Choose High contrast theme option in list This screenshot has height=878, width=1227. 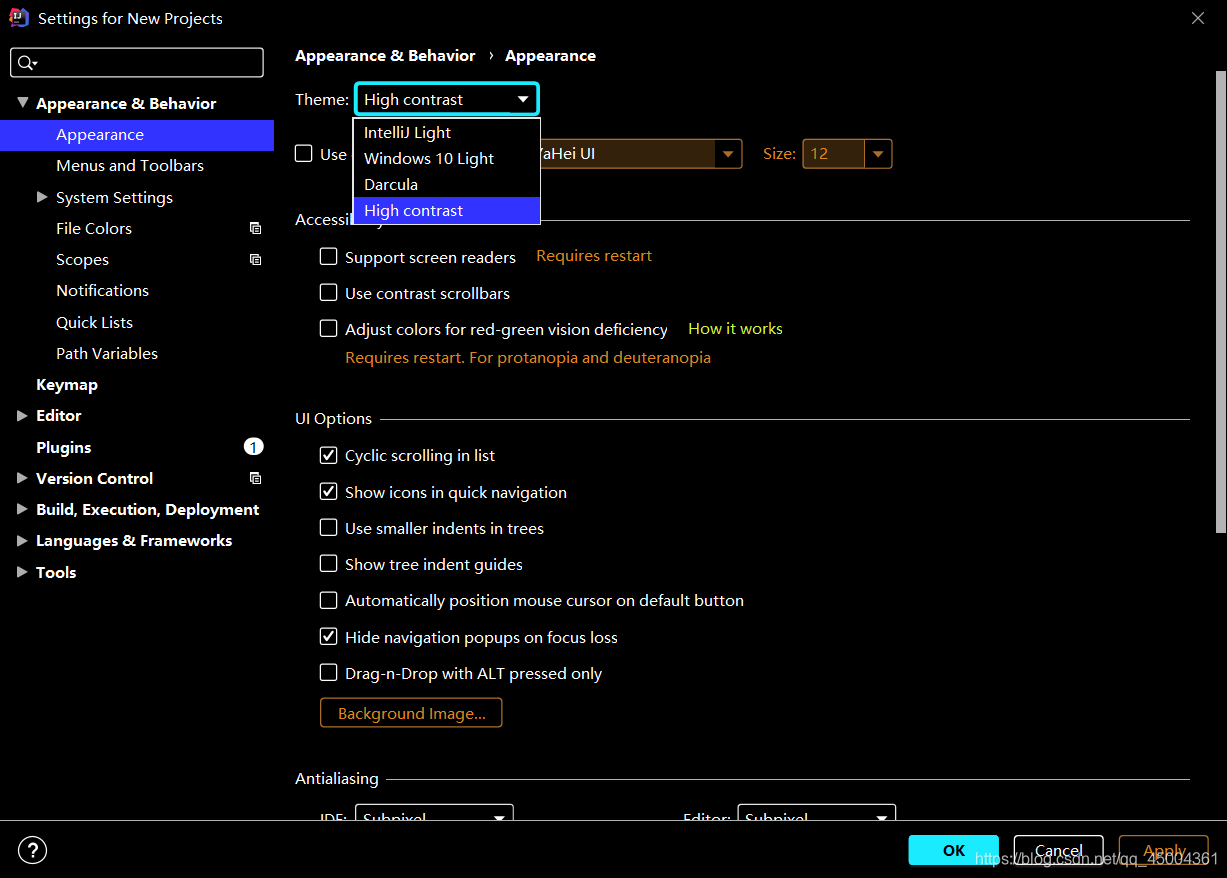click(446, 210)
